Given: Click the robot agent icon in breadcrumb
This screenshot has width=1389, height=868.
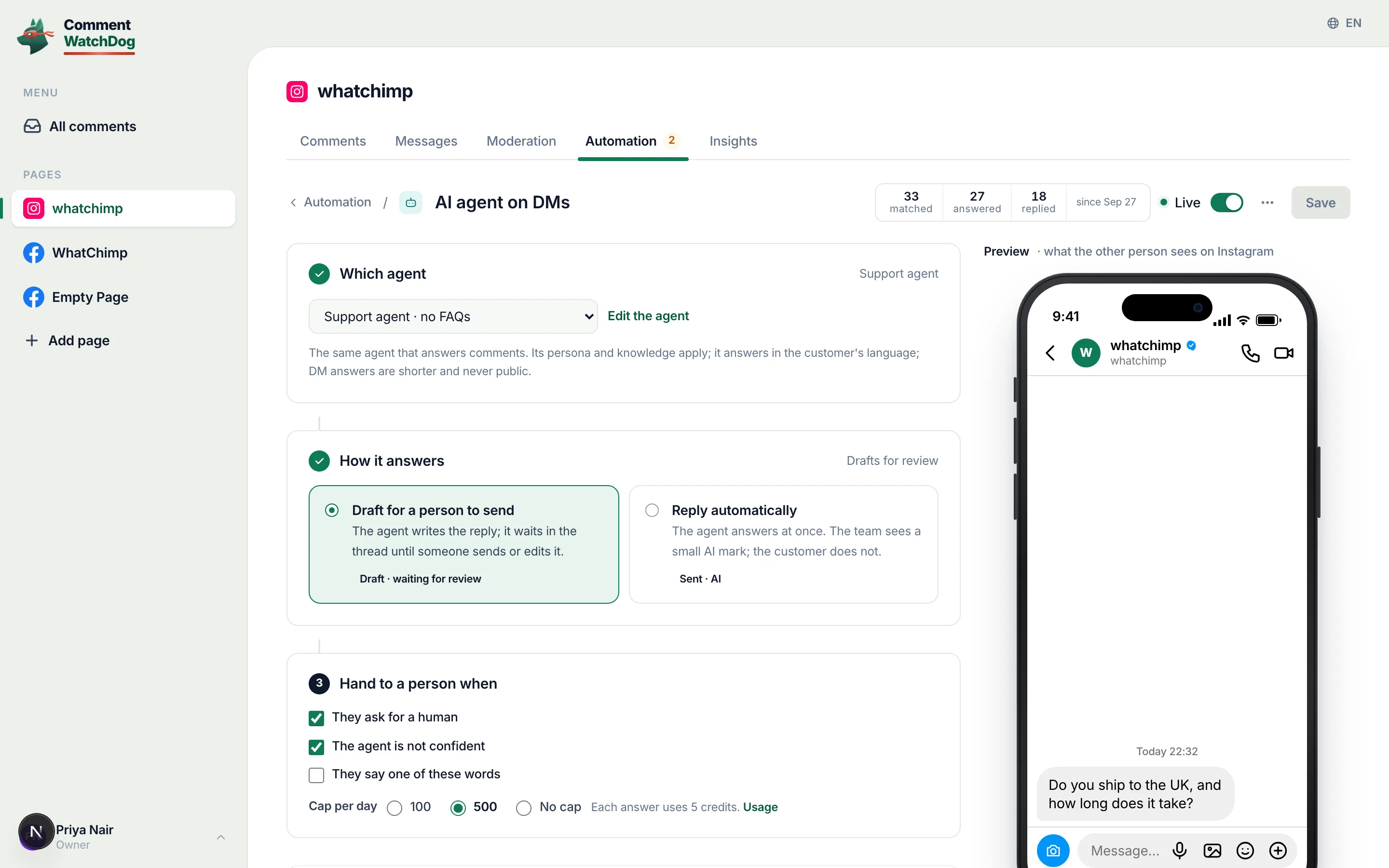Looking at the screenshot, I should [x=411, y=203].
